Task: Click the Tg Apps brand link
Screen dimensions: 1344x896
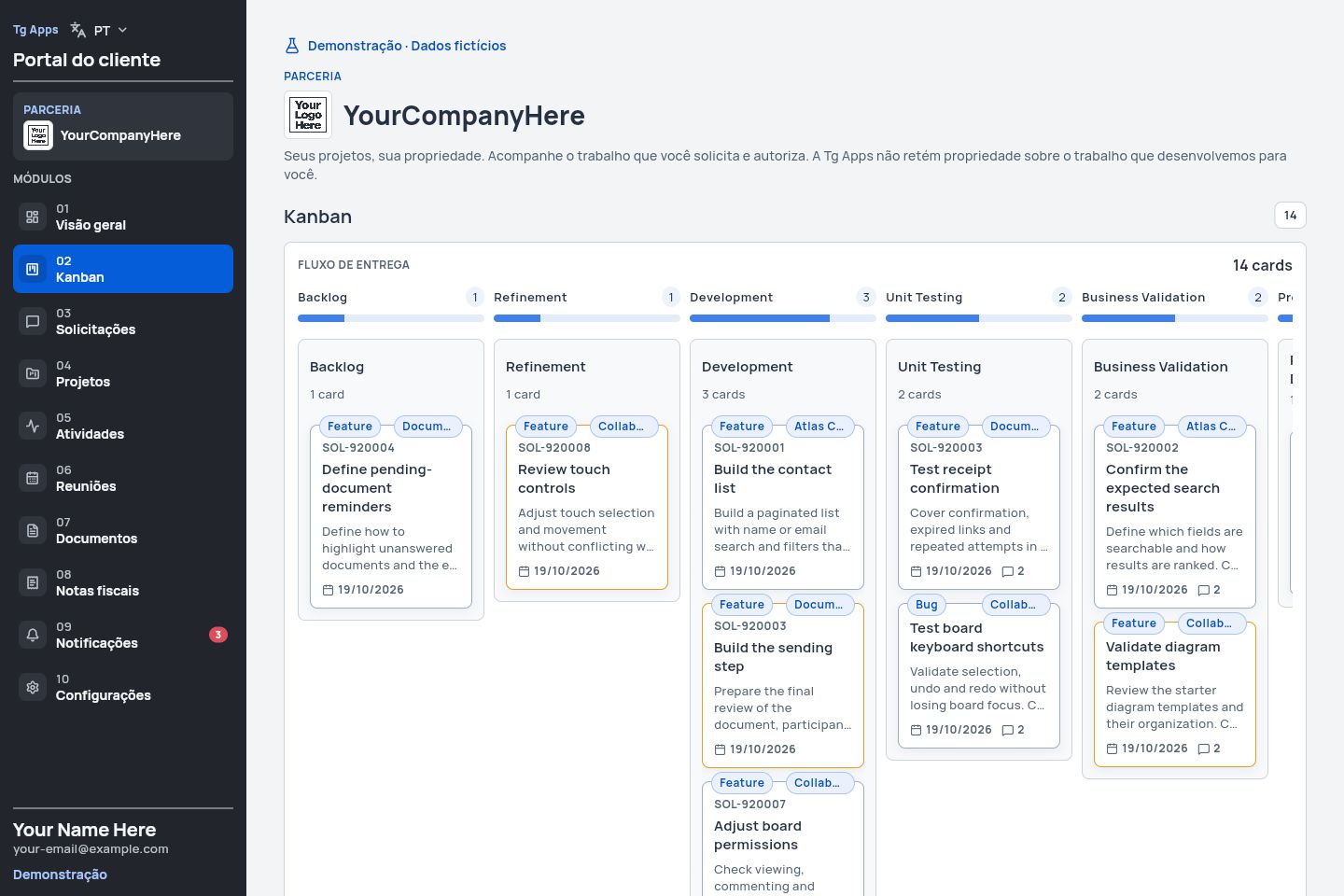Action: 35,30
